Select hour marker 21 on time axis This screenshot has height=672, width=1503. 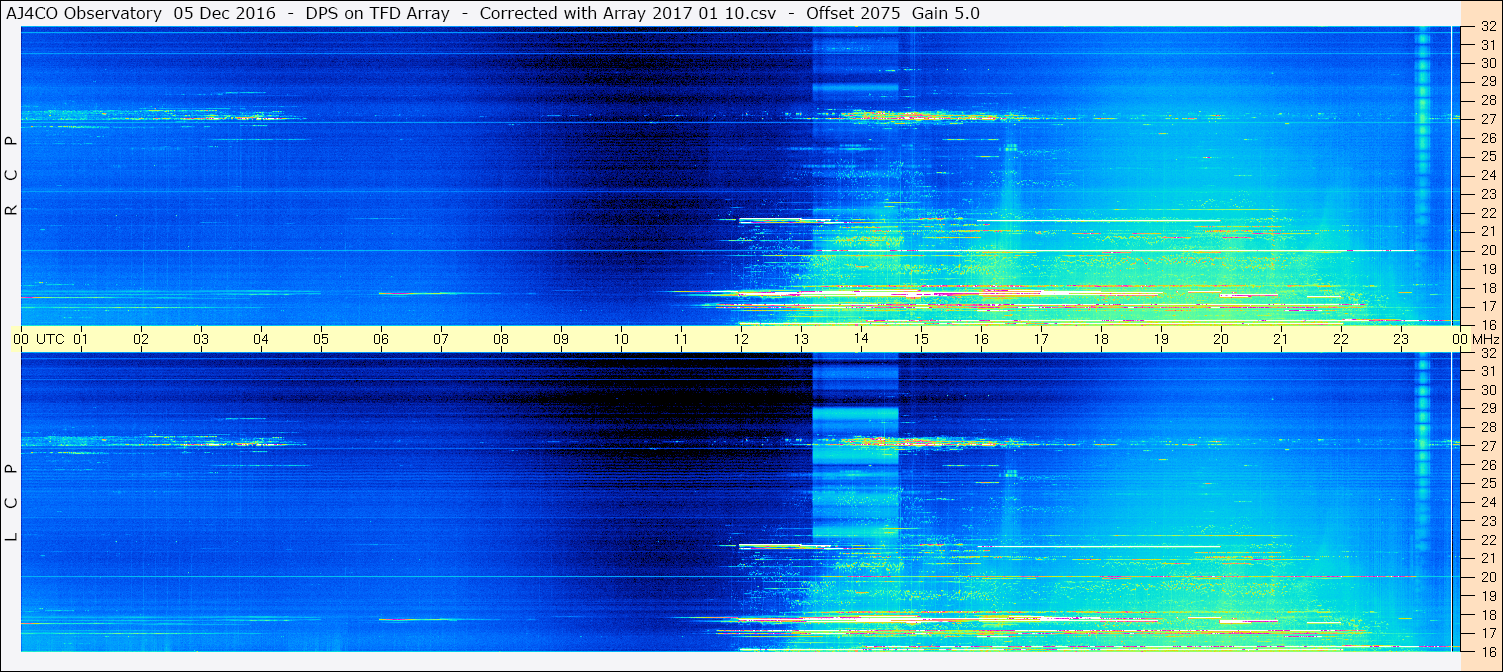(1281, 339)
